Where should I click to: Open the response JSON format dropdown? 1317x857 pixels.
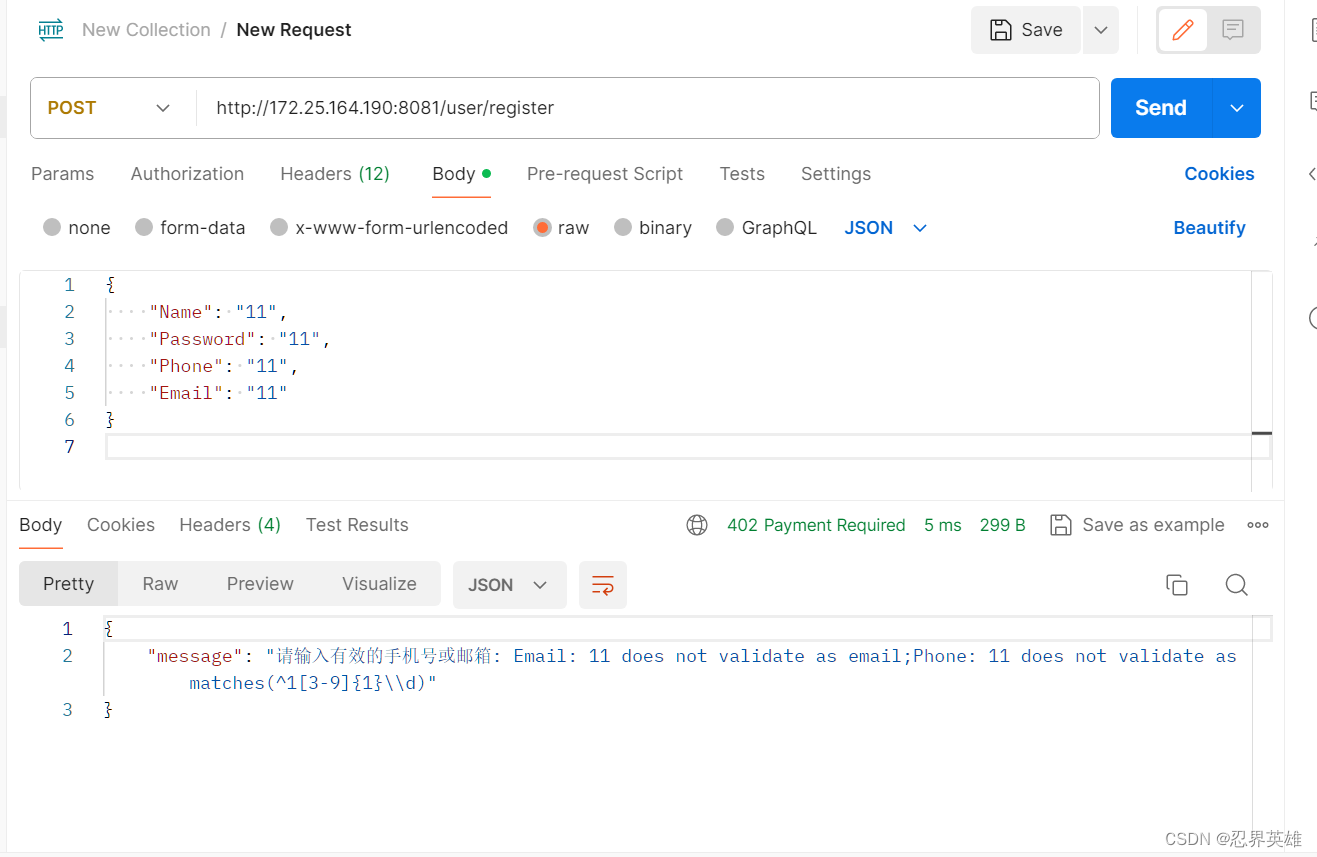tap(510, 585)
